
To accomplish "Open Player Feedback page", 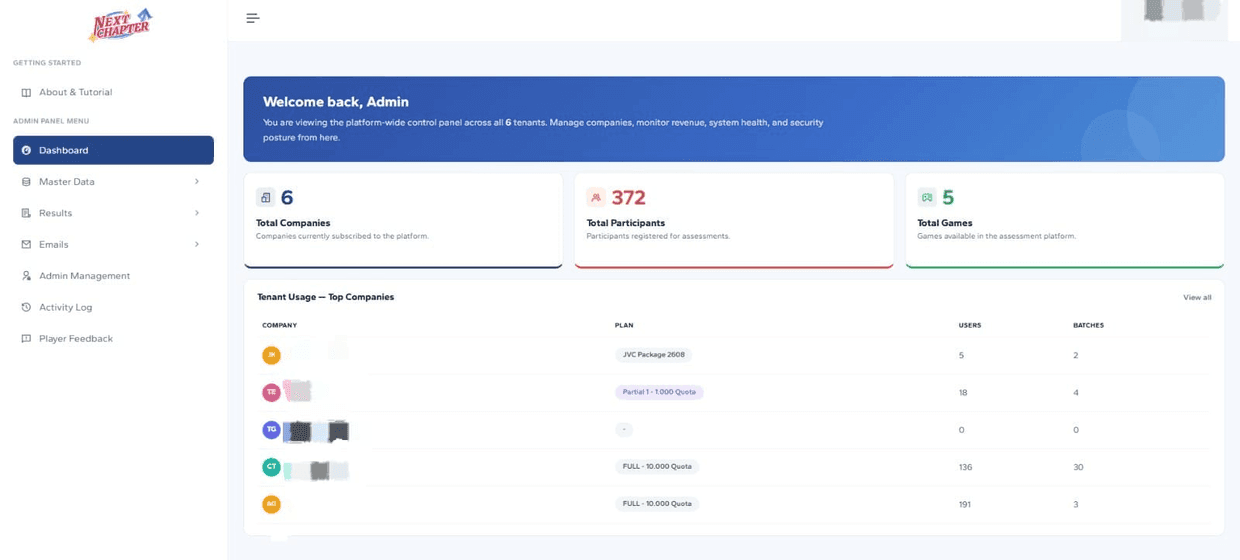I will point(113,339).
